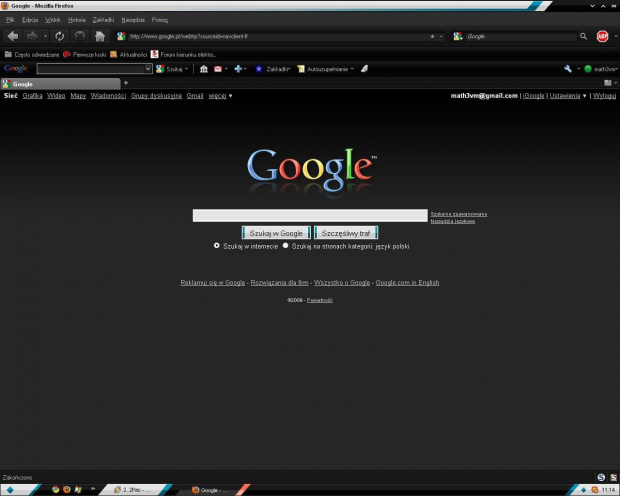
Task: Click the Google Toolbar building icon
Action: 204,69
